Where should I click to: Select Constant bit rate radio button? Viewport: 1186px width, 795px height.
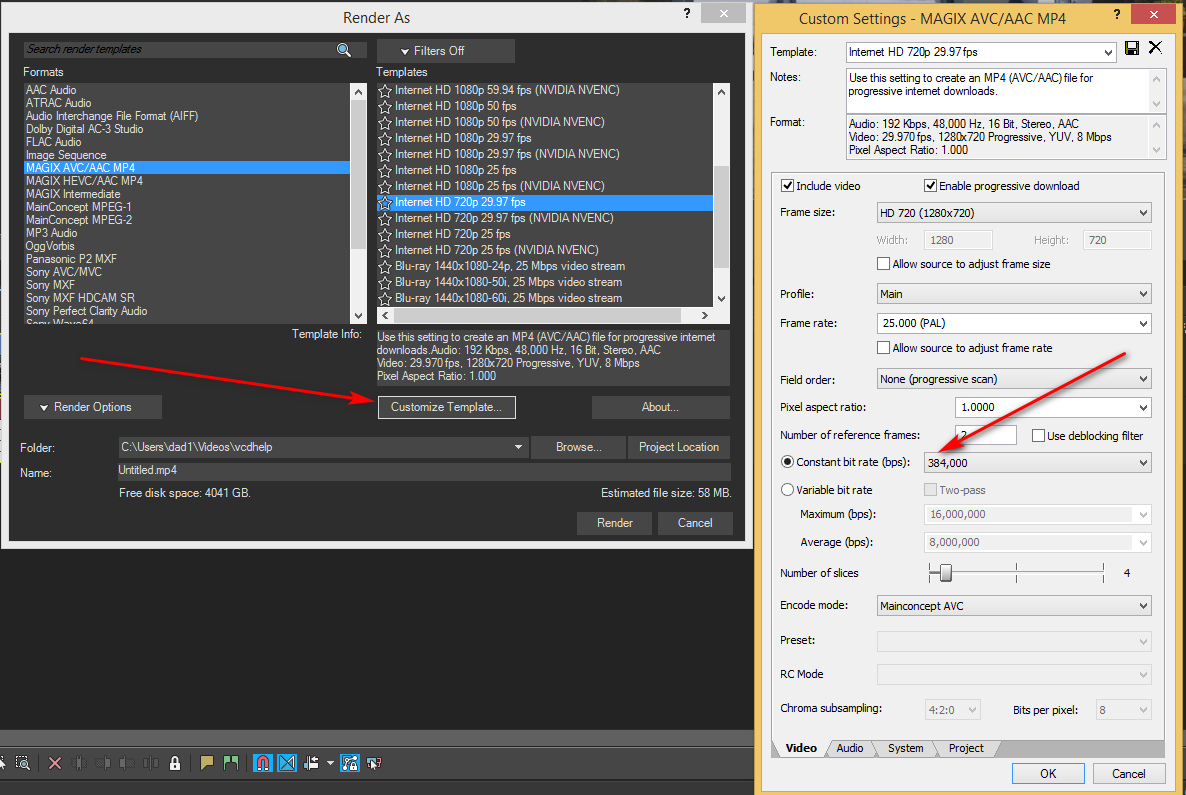tap(787, 462)
